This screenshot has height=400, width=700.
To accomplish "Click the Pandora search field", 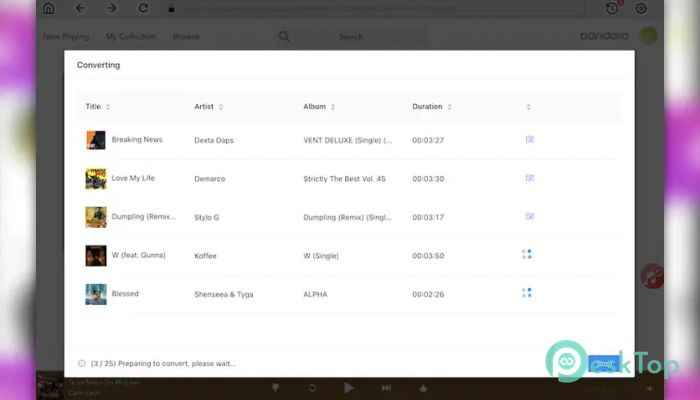I will (x=350, y=37).
